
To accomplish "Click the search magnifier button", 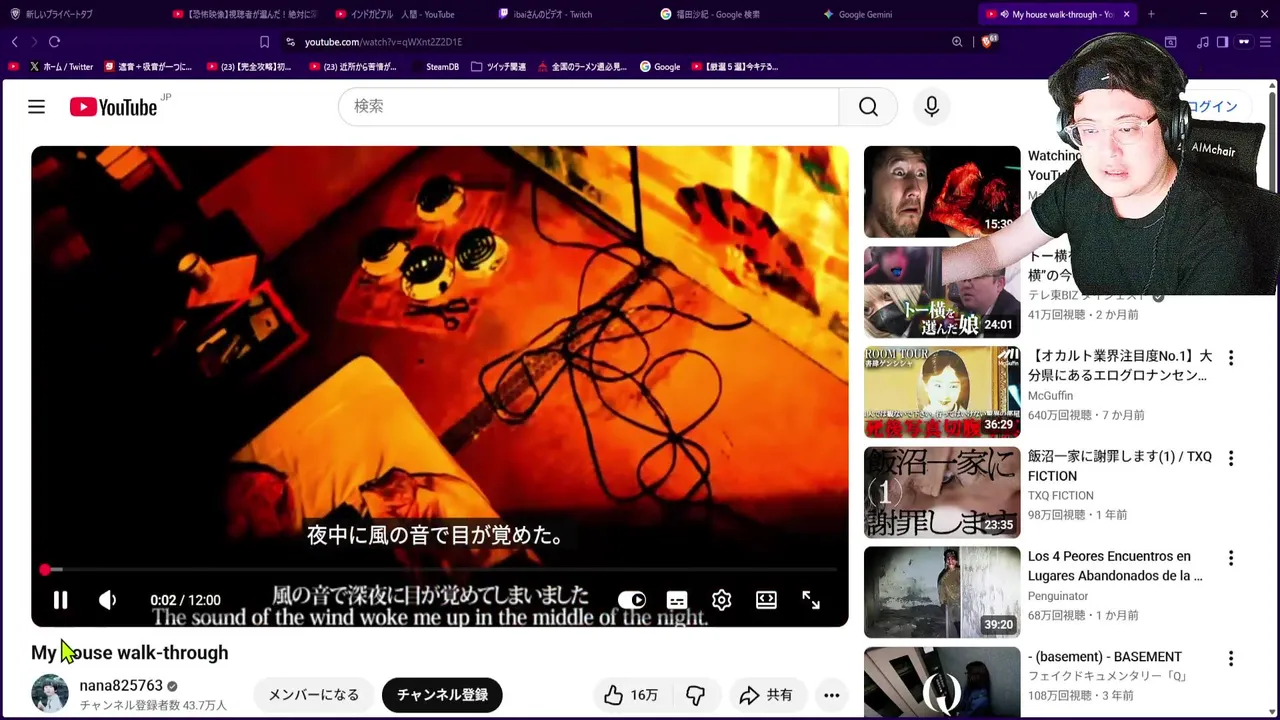I will (868, 107).
